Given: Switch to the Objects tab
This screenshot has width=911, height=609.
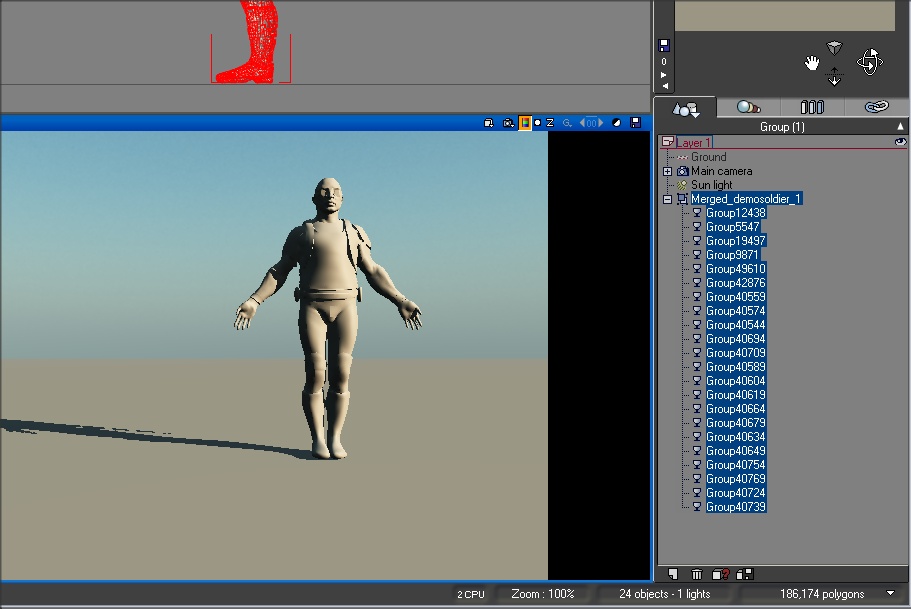Looking at the screenshot, I should pyautogui.click(x=686, y=108).
